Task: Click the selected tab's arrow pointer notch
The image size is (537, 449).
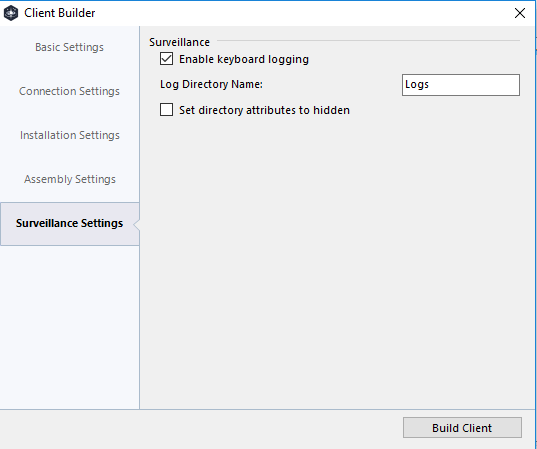Action: pyautogui.click(x=136, y=225)
